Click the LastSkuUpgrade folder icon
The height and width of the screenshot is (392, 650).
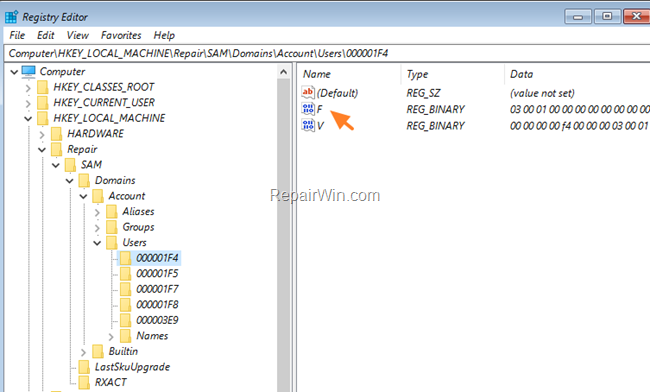point(84,367)
